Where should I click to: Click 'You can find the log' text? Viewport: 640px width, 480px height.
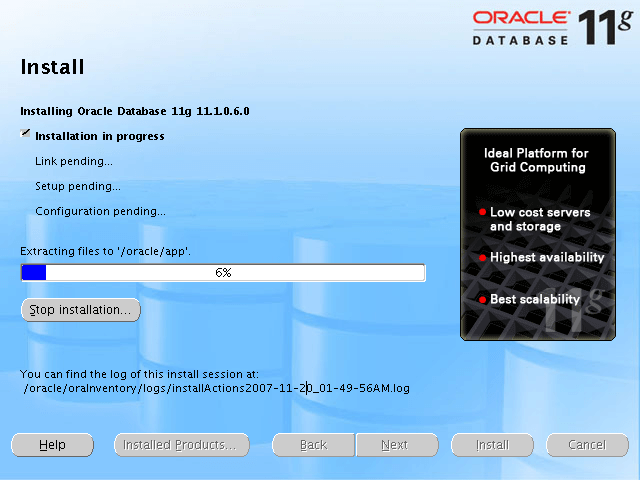139,374
